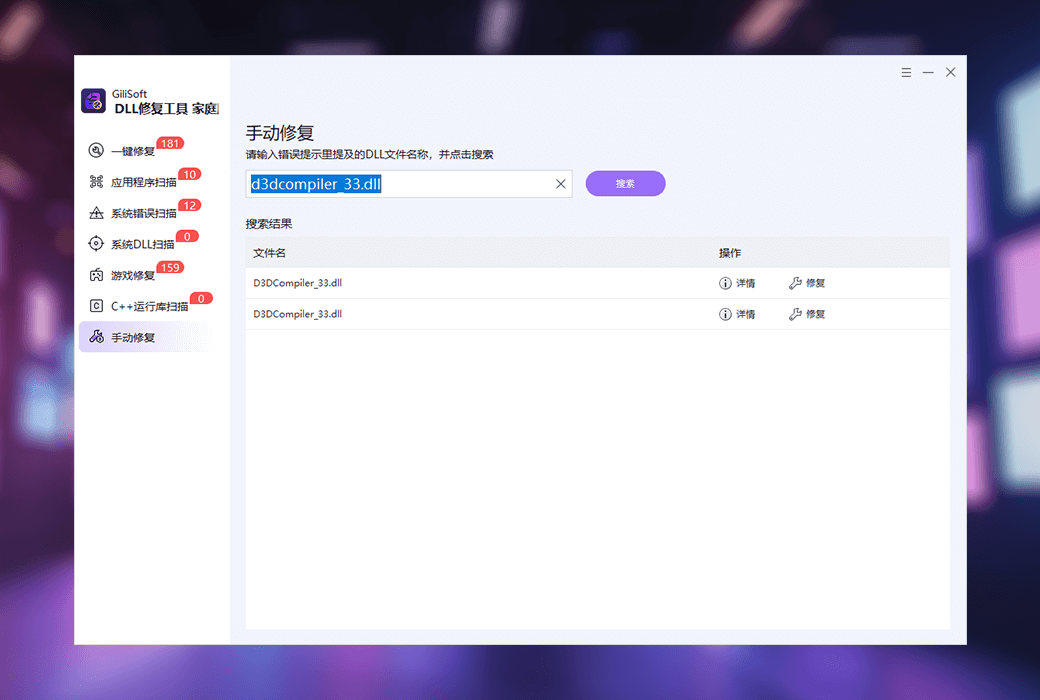The image size is (1040, 700).
Task: Click the wrench icon in the first result row
Action: click(x=795, y=283)
